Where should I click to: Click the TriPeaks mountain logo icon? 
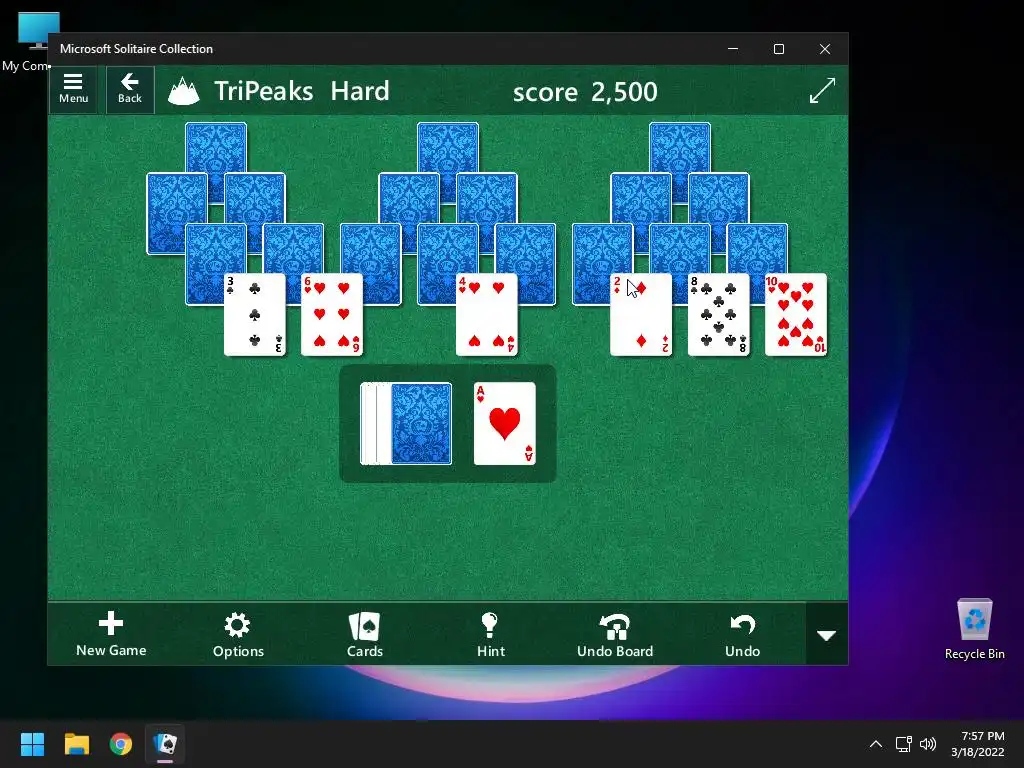click(x=184, y=91)
